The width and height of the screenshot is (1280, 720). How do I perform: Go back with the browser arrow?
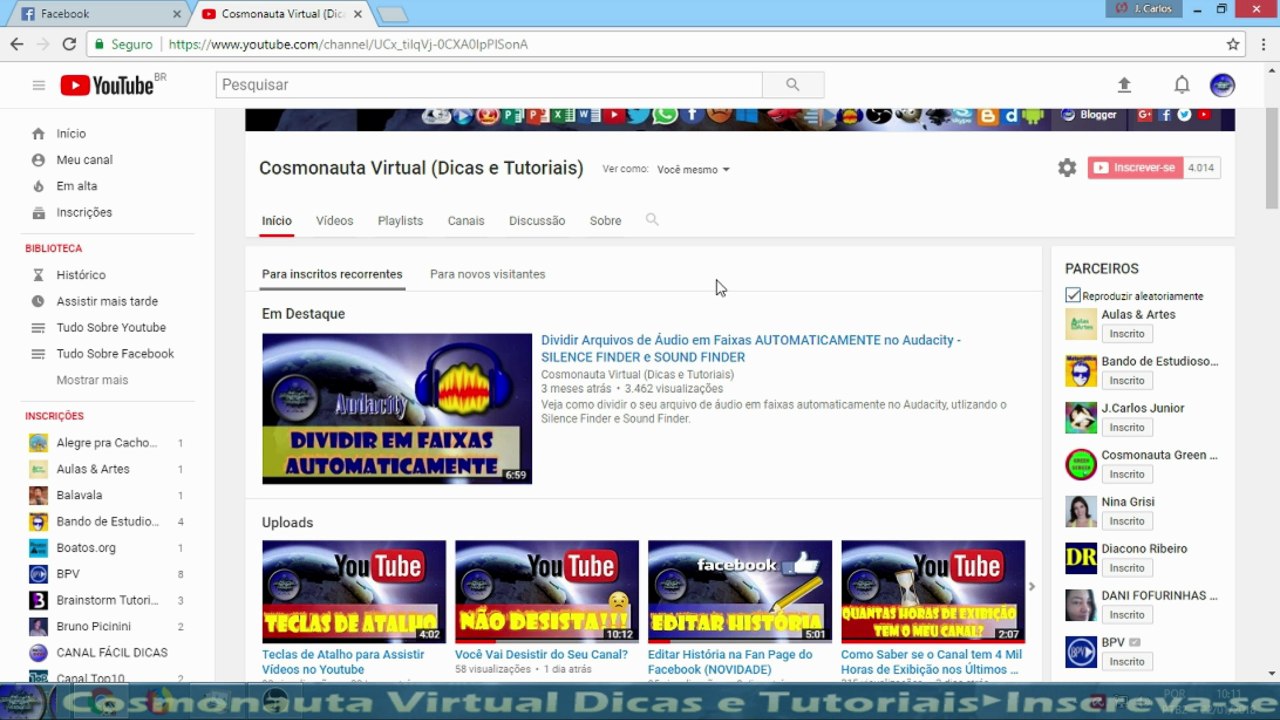tap(17, 44)
